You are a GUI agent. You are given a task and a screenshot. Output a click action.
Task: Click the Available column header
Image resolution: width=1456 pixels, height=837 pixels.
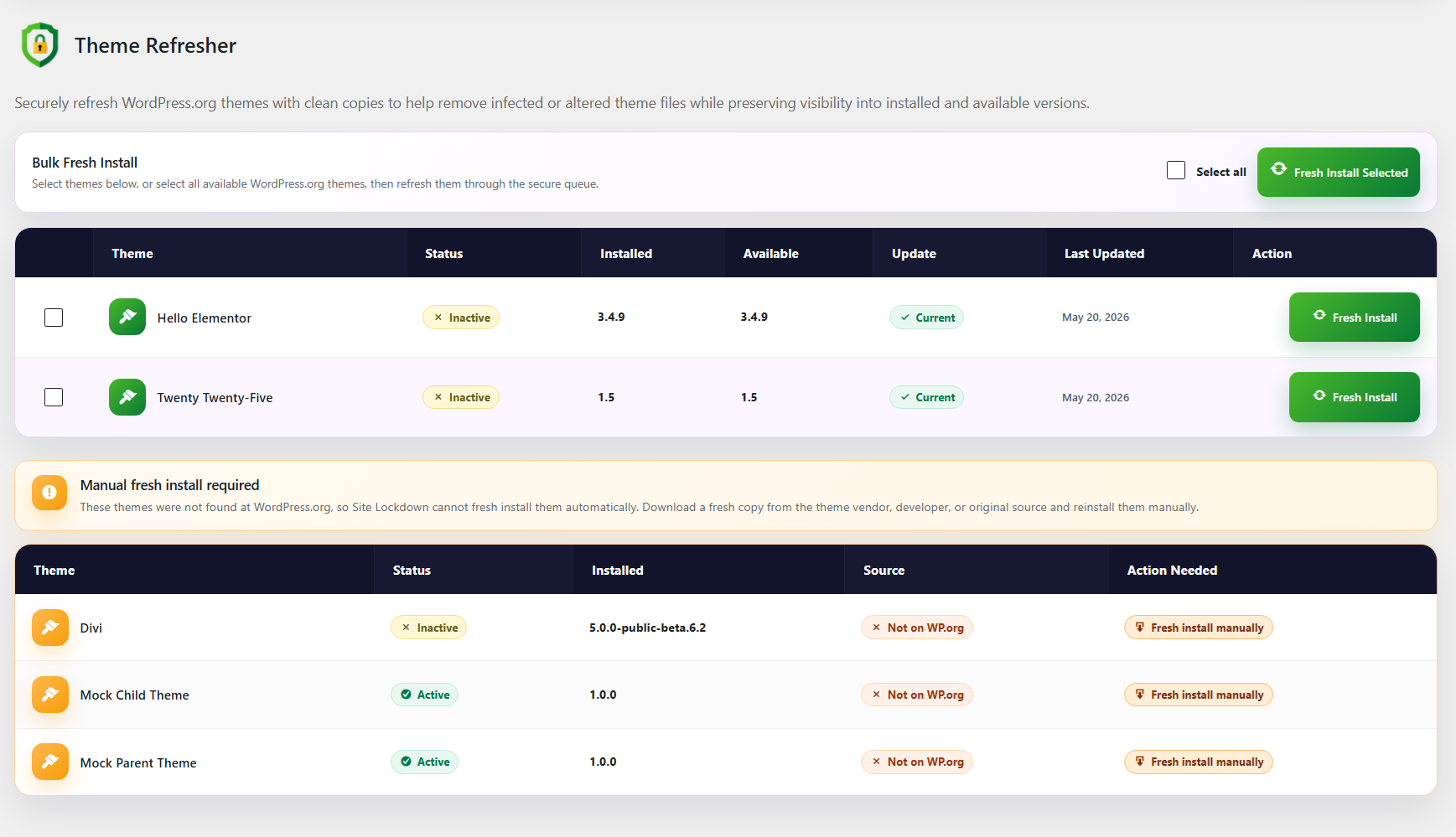tap(771, 254)
